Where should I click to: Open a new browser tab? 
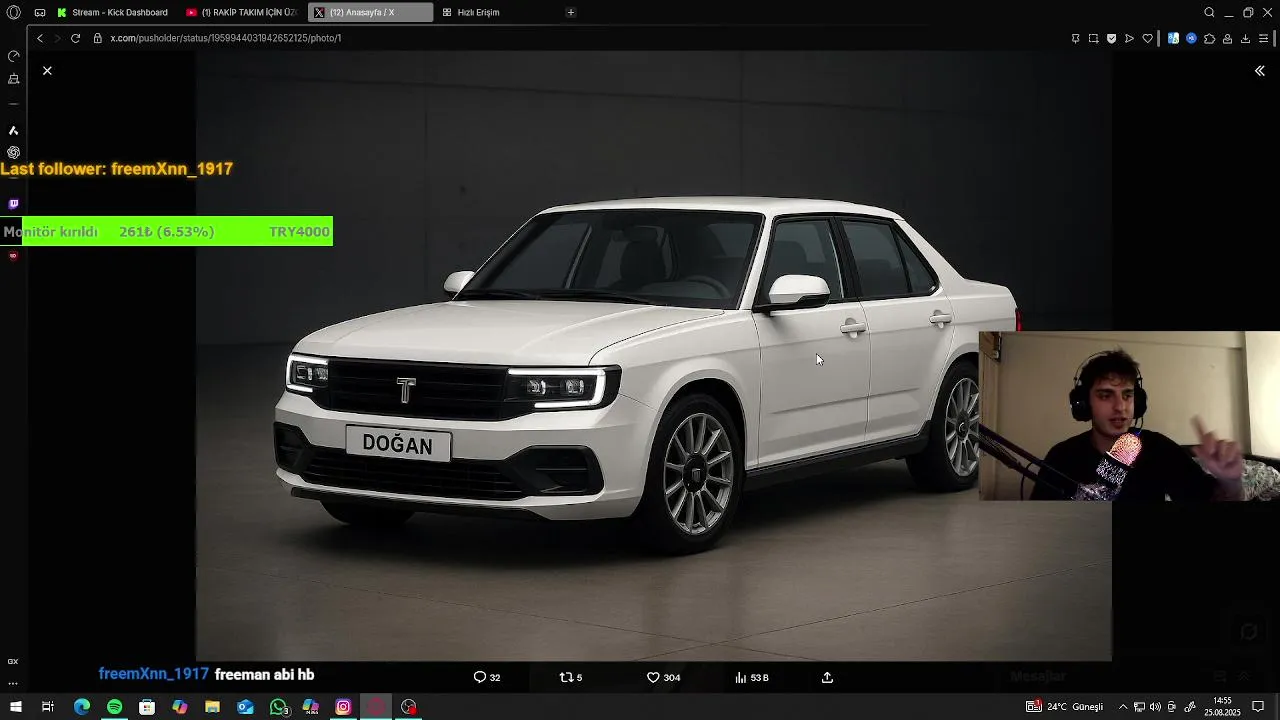click(571, 12)
